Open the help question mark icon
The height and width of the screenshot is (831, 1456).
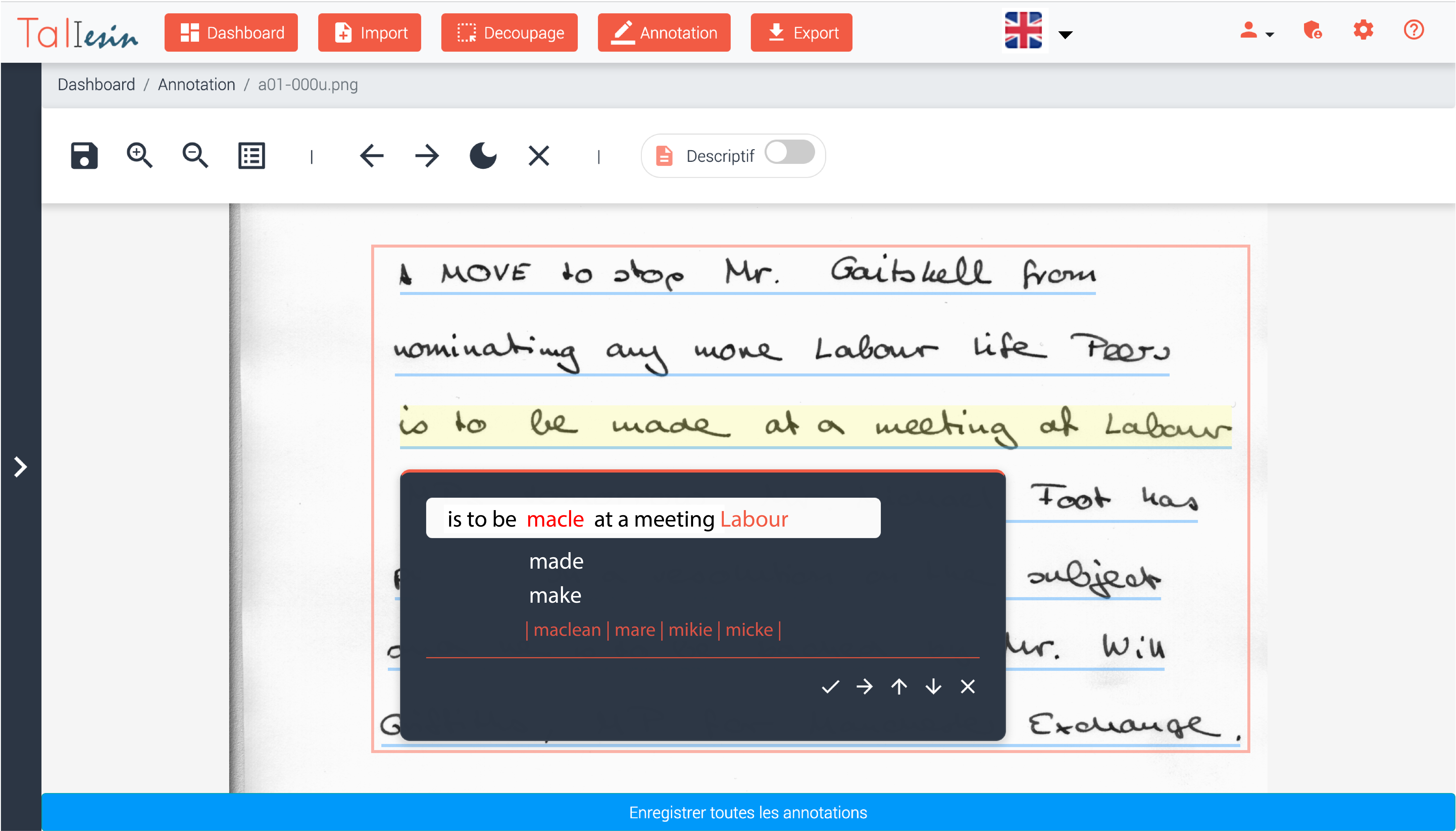click(1414, 30)
